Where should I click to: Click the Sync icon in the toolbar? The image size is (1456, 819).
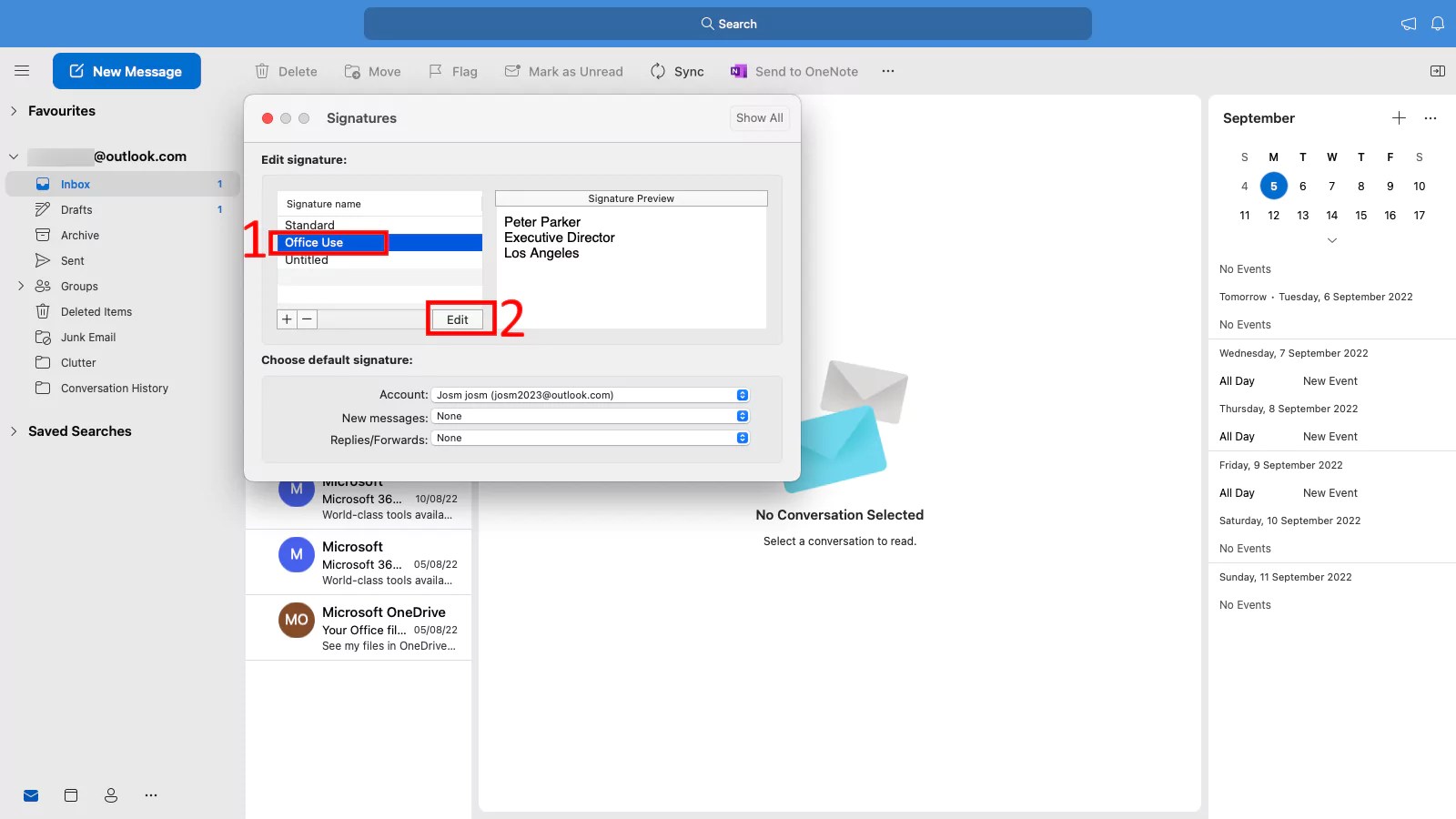(x=657, y=71)
